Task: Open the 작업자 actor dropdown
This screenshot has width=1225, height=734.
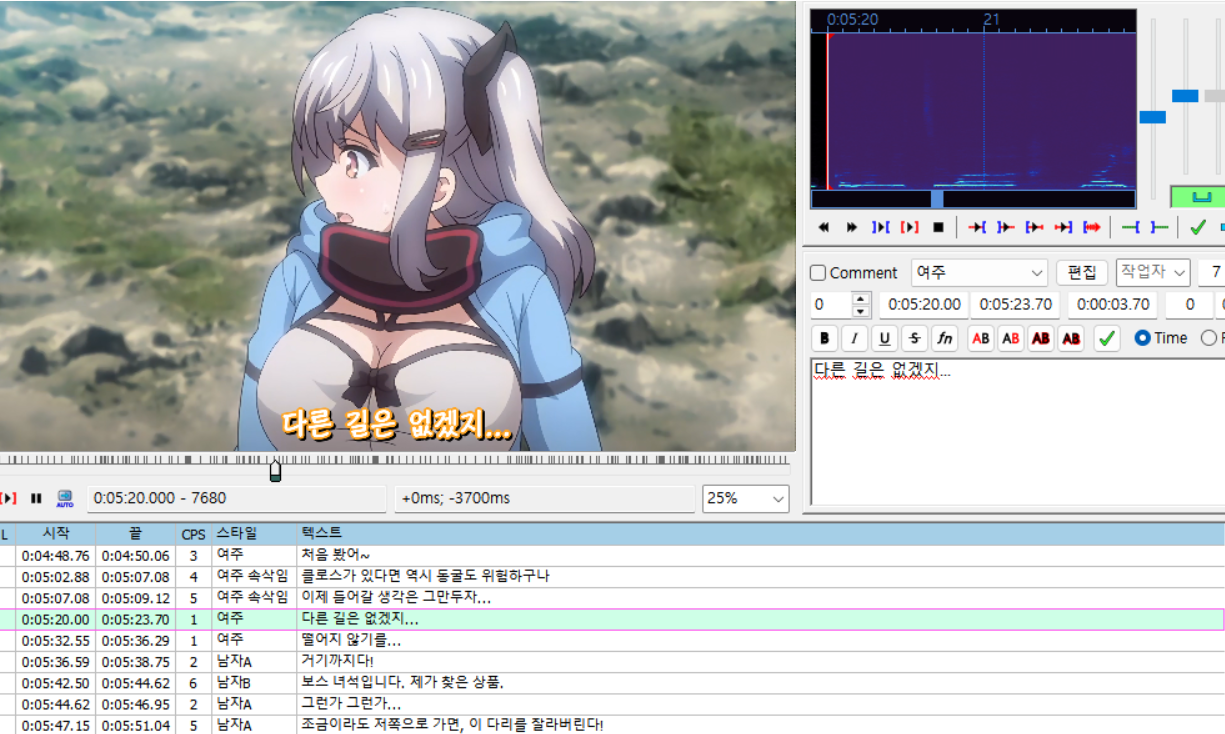Action: [1153, 272]
